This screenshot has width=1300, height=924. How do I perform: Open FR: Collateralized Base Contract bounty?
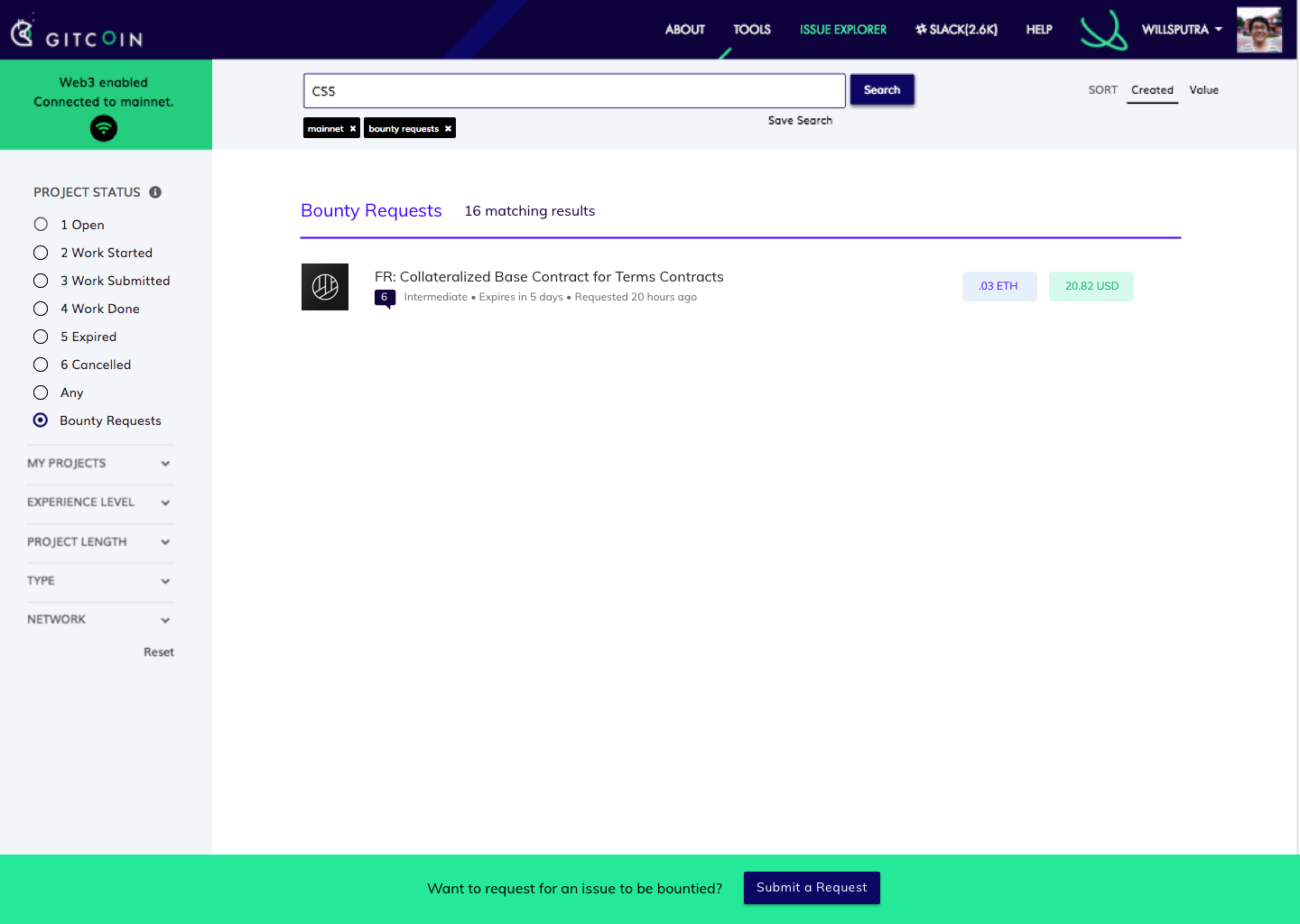pos(549,277)
